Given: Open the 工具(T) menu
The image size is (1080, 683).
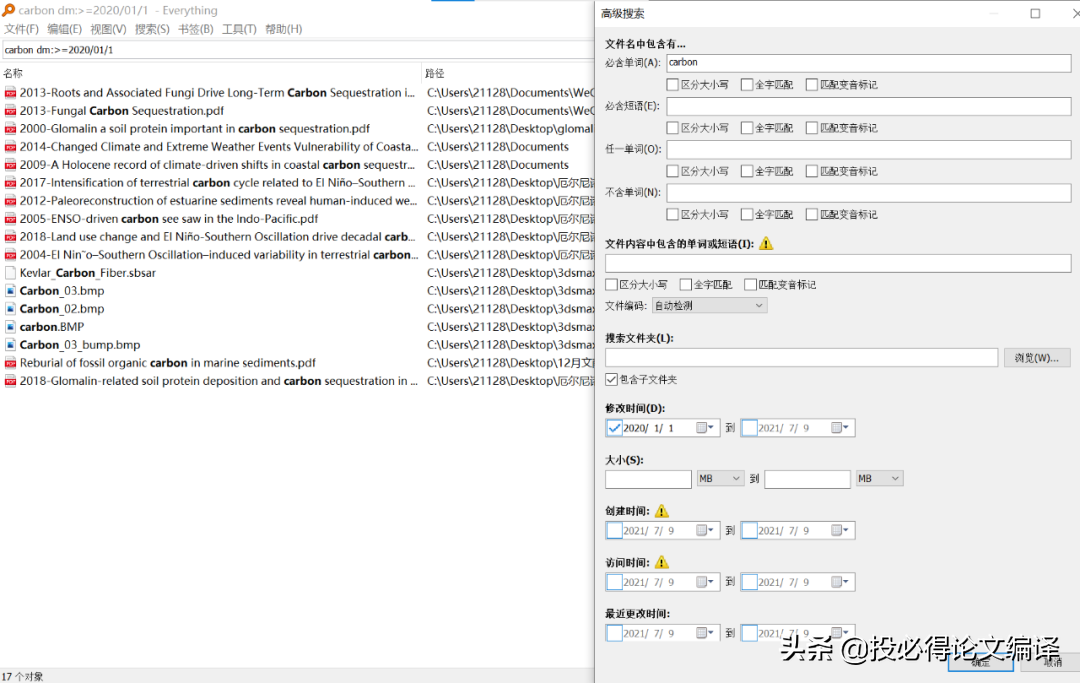Looking at the screenshot, I should click(238, 29).
